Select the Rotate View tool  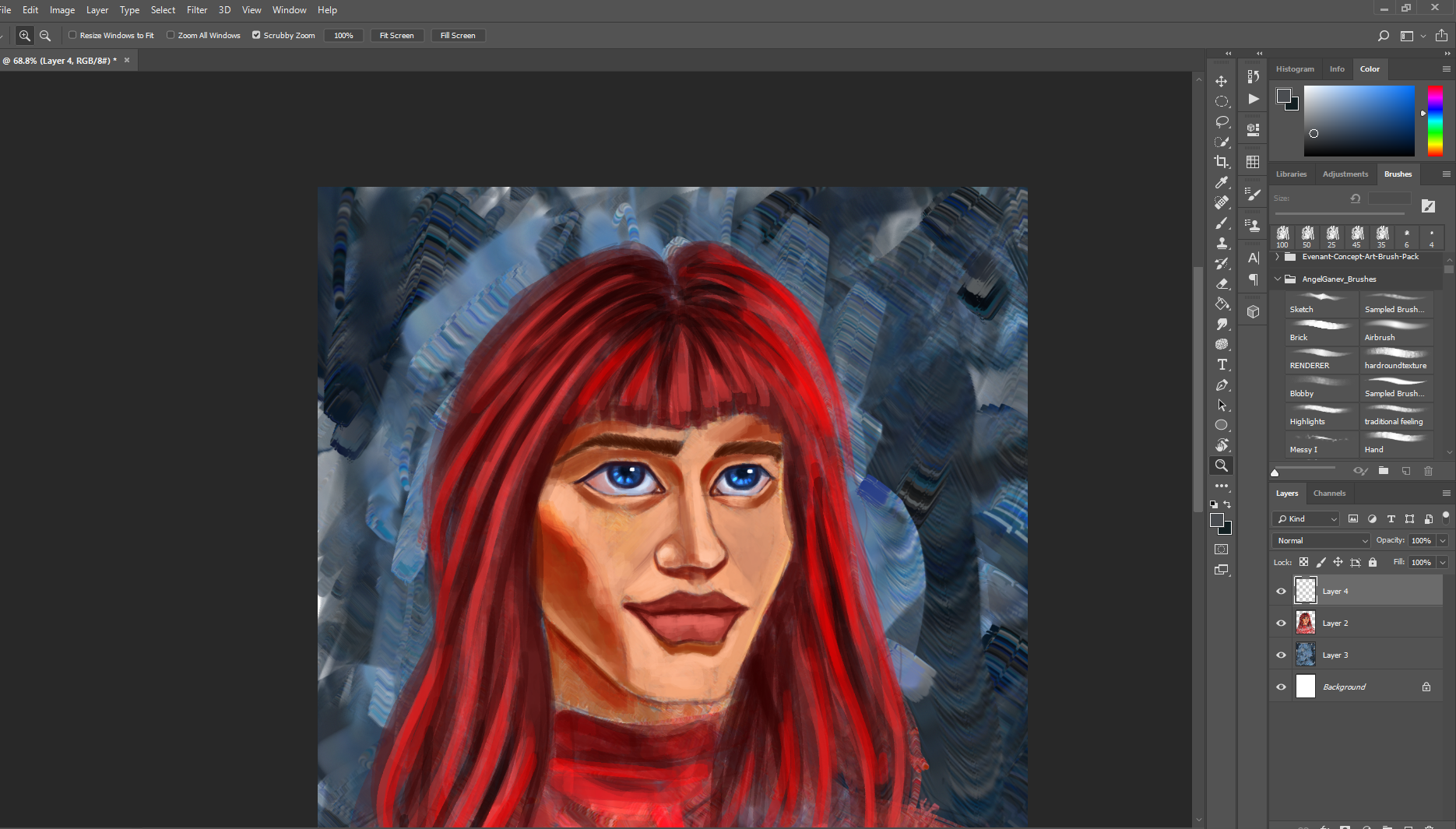click(1222, 445)
